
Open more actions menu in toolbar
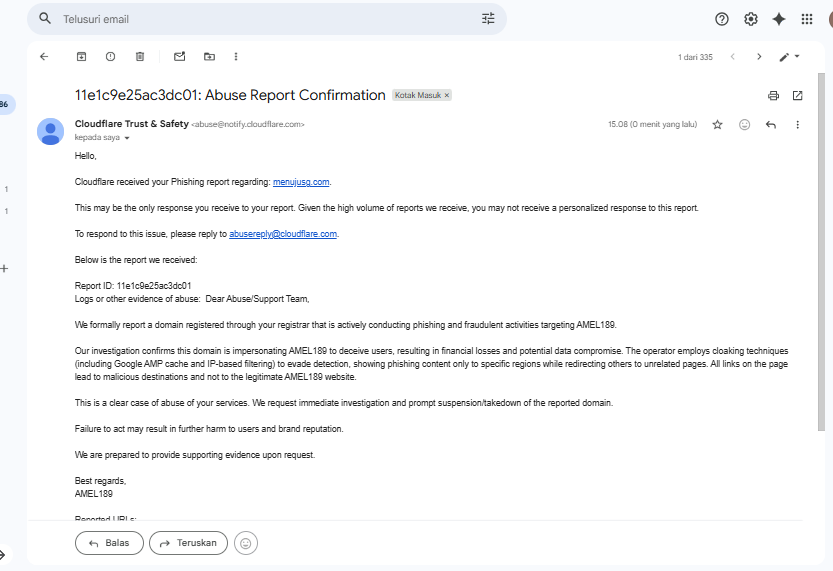click(x=236, y=56)
